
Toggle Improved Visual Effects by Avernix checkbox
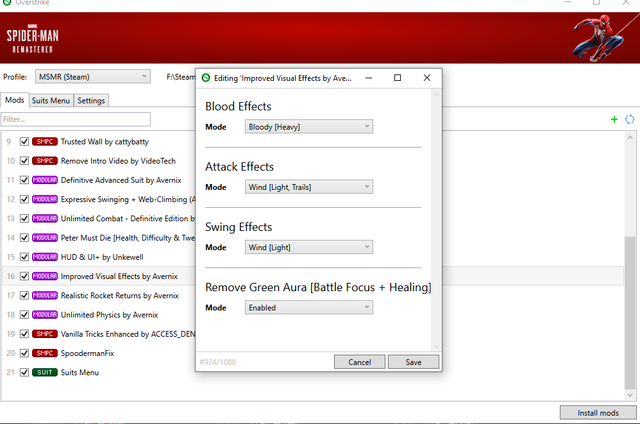[24, 276]
